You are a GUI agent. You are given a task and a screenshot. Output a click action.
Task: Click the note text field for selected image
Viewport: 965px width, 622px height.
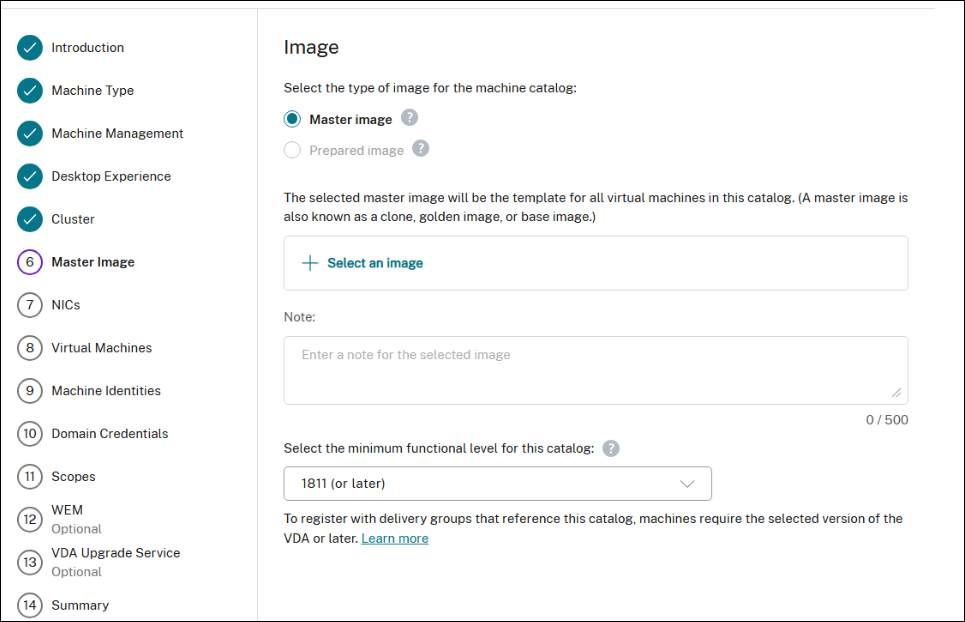pos(595,370)
